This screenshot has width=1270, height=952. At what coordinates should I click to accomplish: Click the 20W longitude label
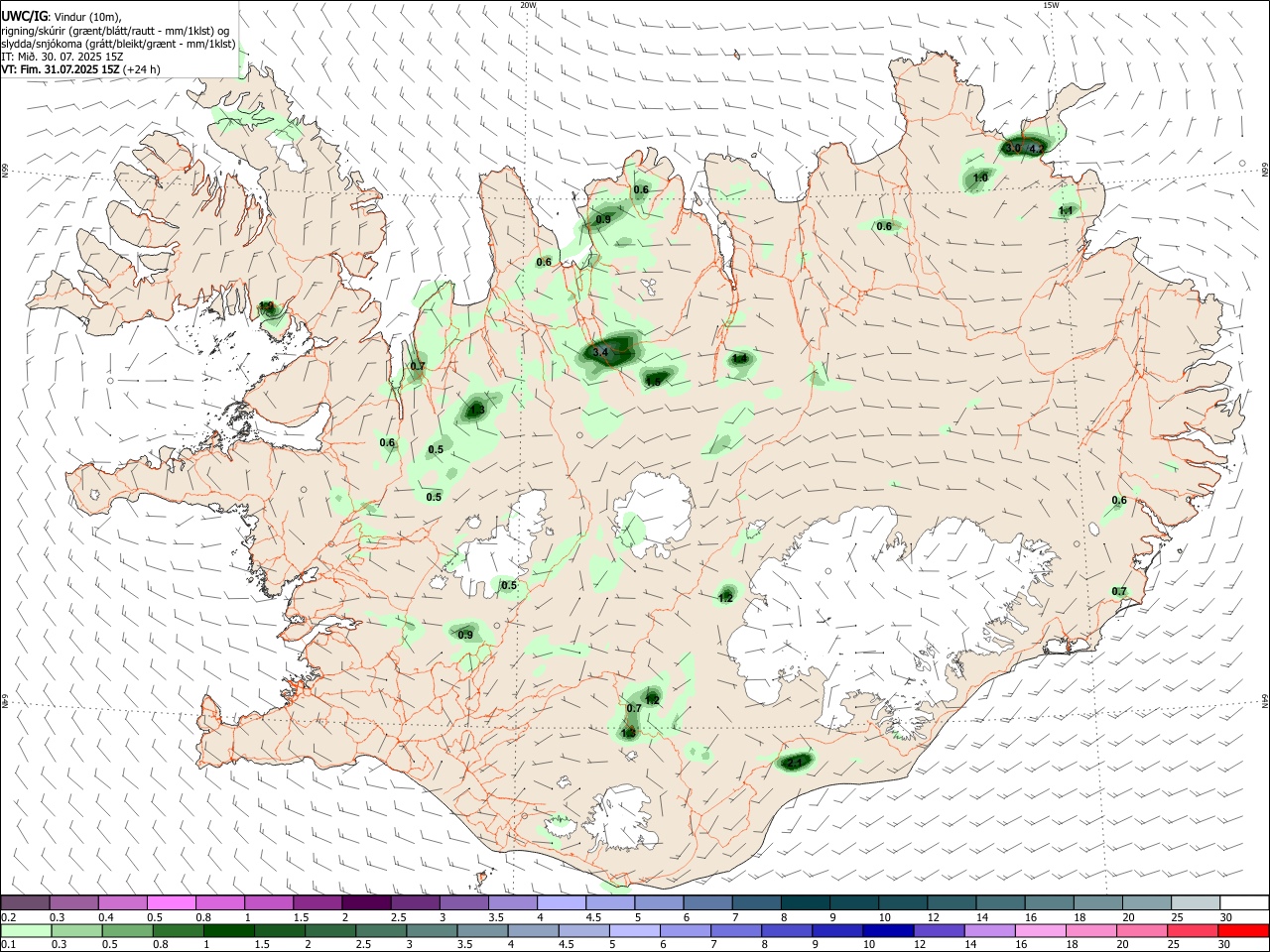[528, 5]
